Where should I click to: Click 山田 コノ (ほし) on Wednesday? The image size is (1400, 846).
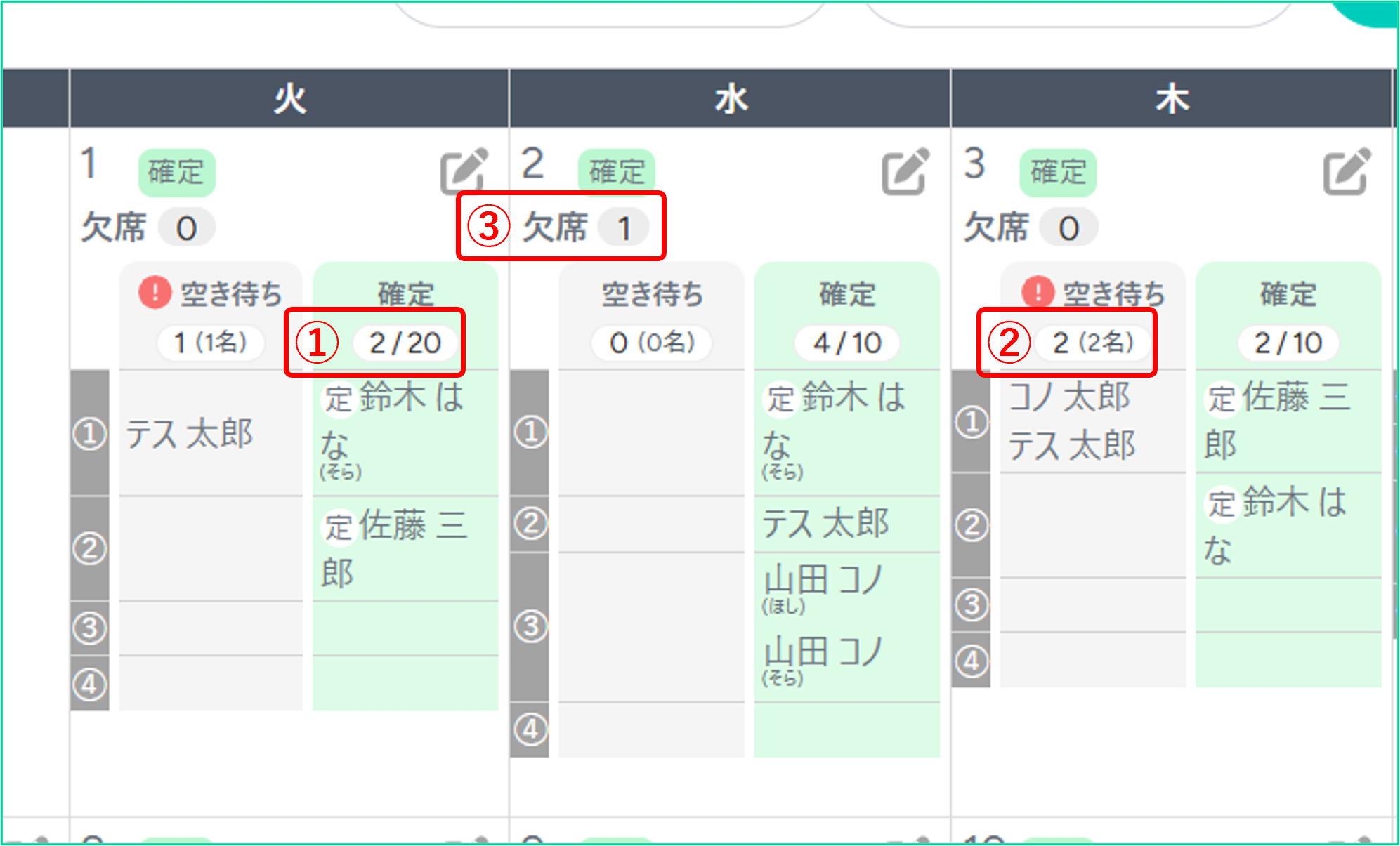823,583
